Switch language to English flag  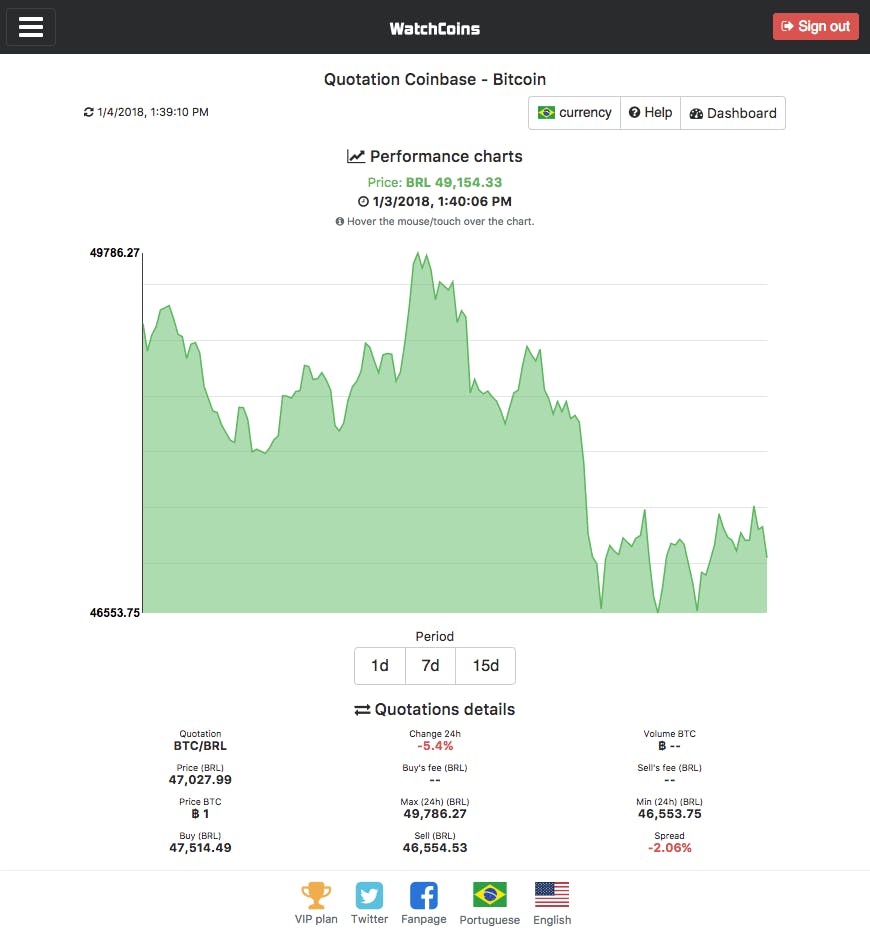pyautogui.click(x=552, y=894)
